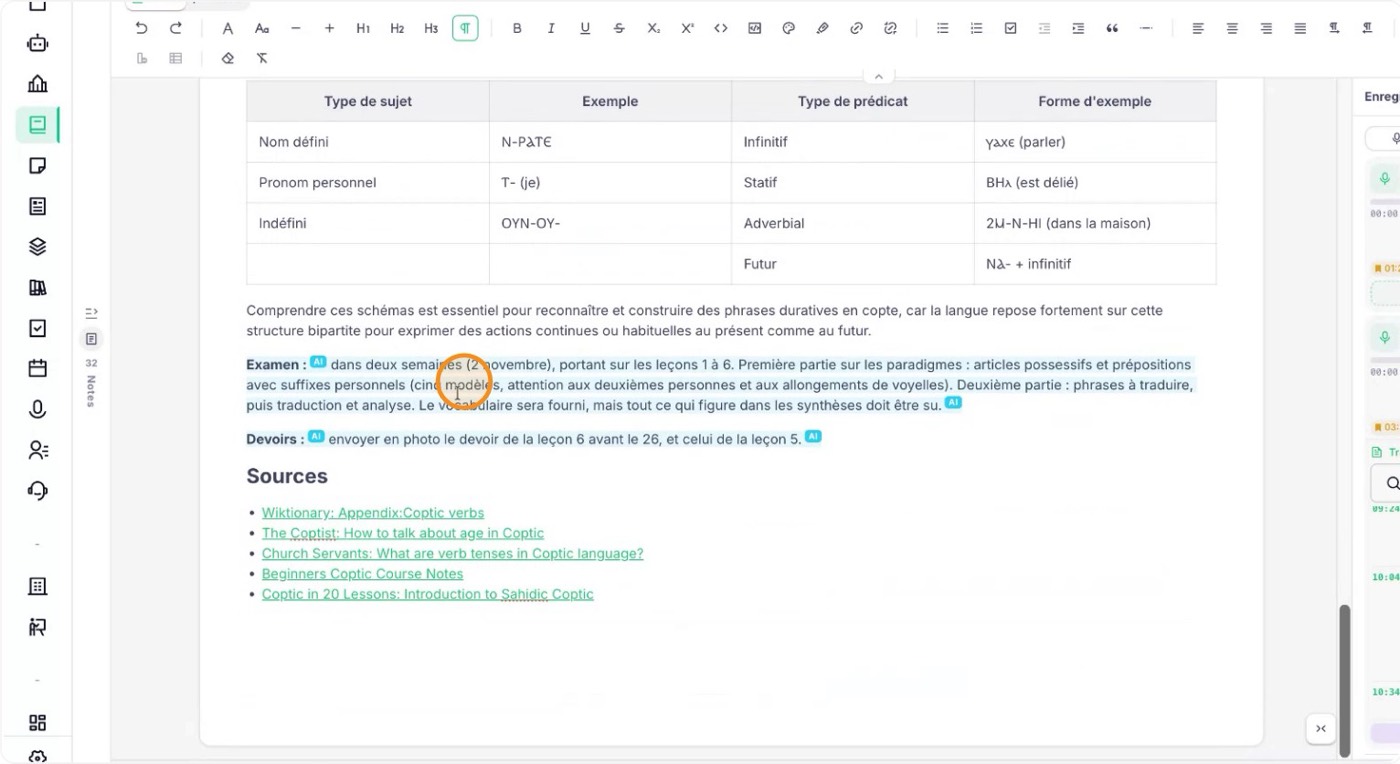Open the 32 Notes panel icon
The width and height of the screenshot is (1400, 764).
91,339
